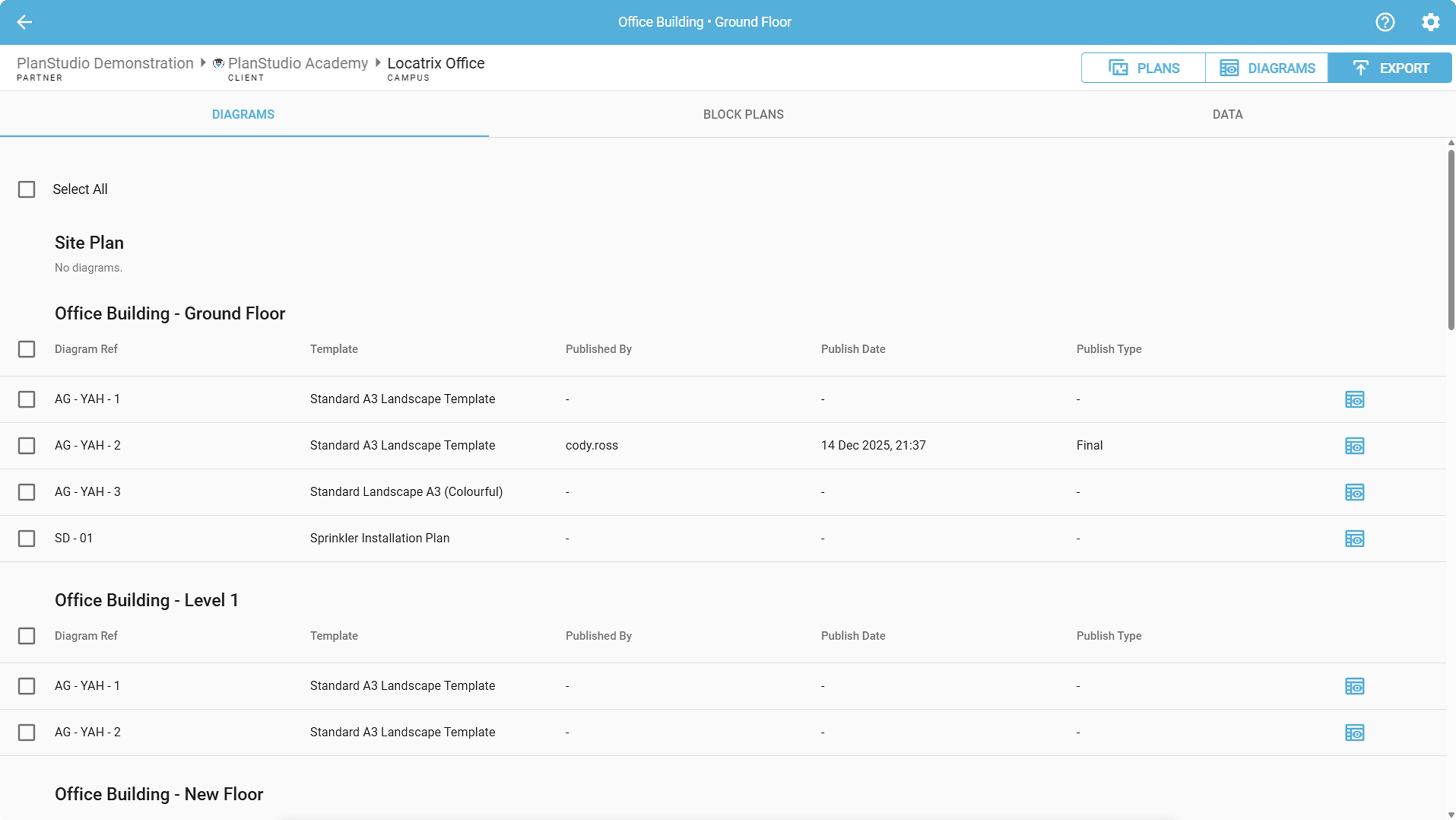Click the Diagrams button in top bar
The width and height of the screenshot is (1456, 820).
pos(1267,68)
